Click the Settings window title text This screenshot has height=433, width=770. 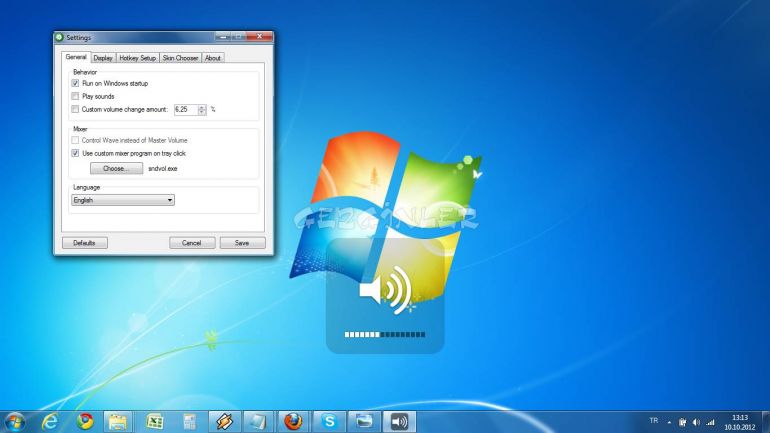[x=79, y=37]
